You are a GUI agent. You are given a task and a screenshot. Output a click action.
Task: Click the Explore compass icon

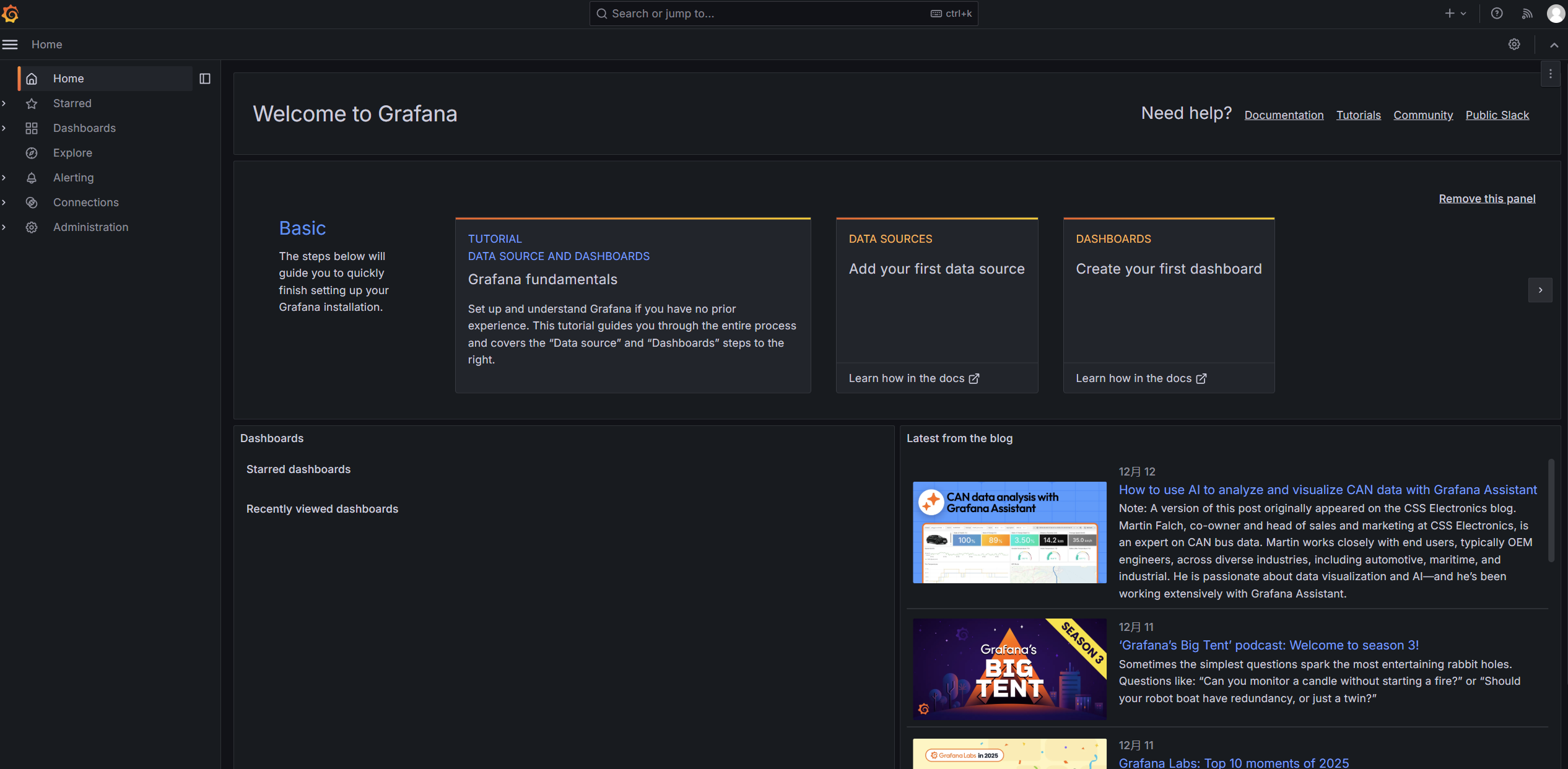tap(32, 153)
